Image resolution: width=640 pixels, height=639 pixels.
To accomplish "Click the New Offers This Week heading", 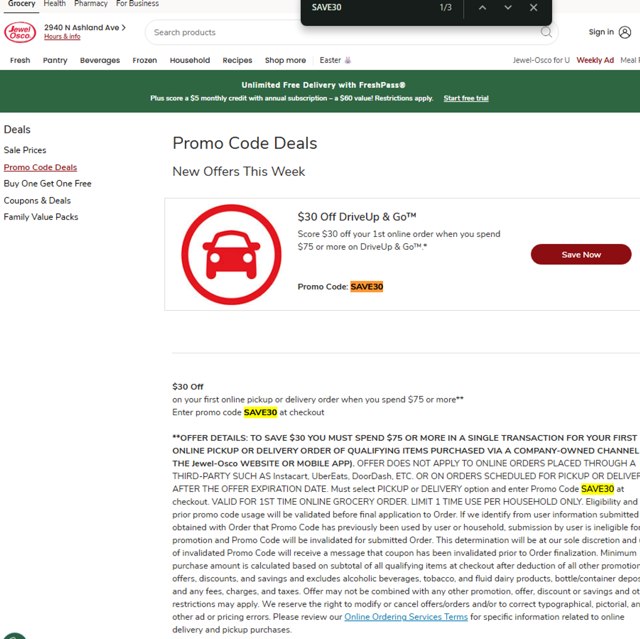I will click(x=238, y=171).
